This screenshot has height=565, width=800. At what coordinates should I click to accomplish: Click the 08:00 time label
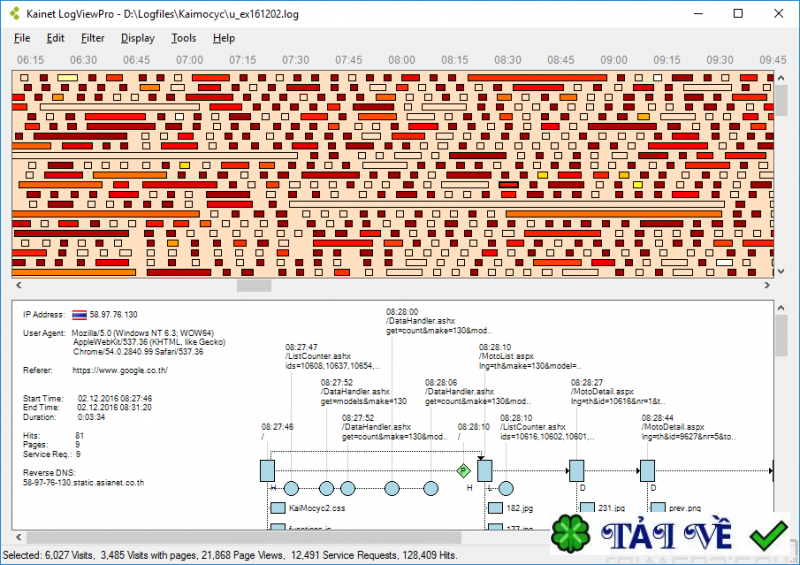click(x=402, y=60)
